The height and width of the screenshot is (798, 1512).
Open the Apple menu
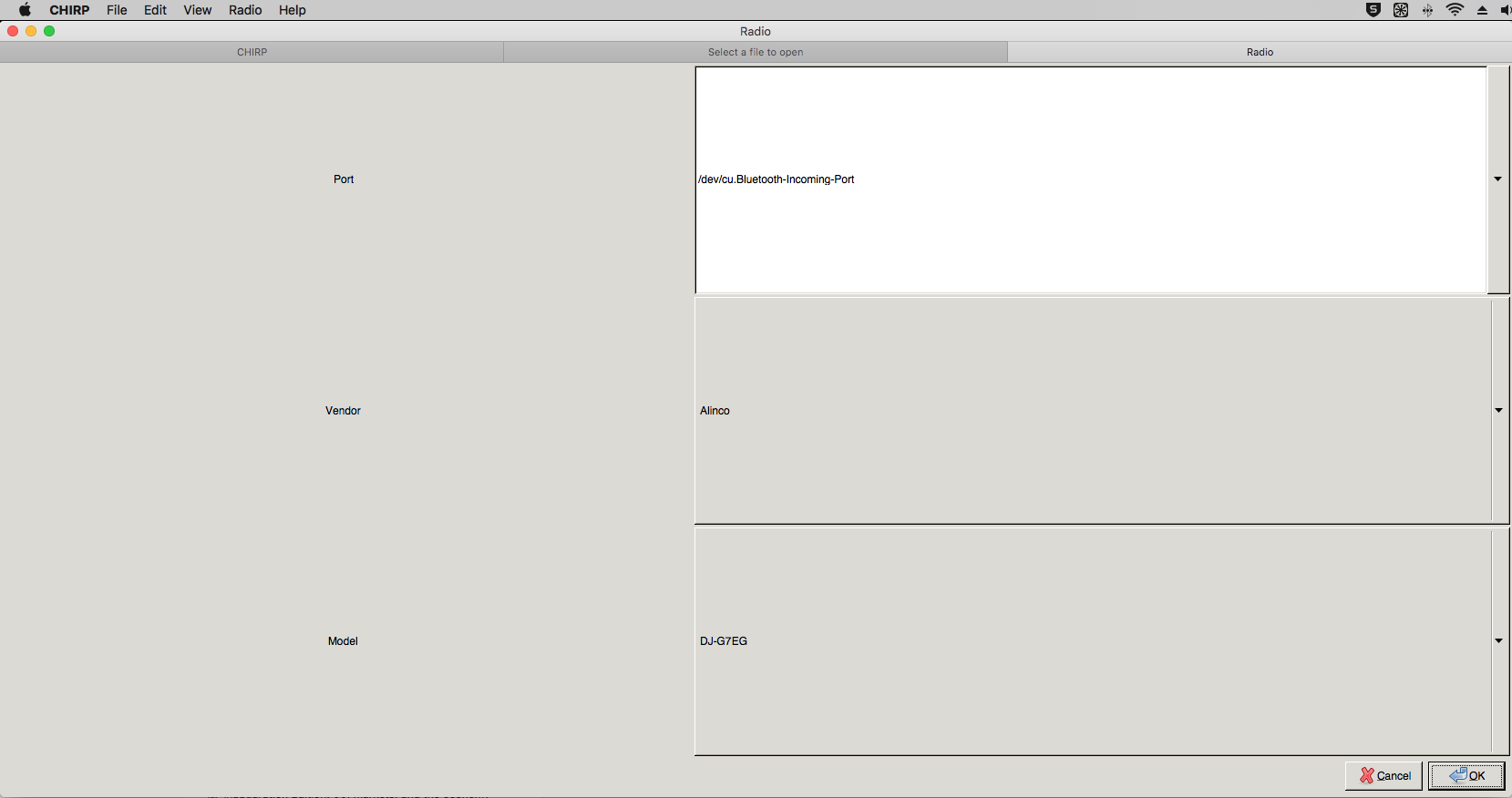[x=25, y=10]
